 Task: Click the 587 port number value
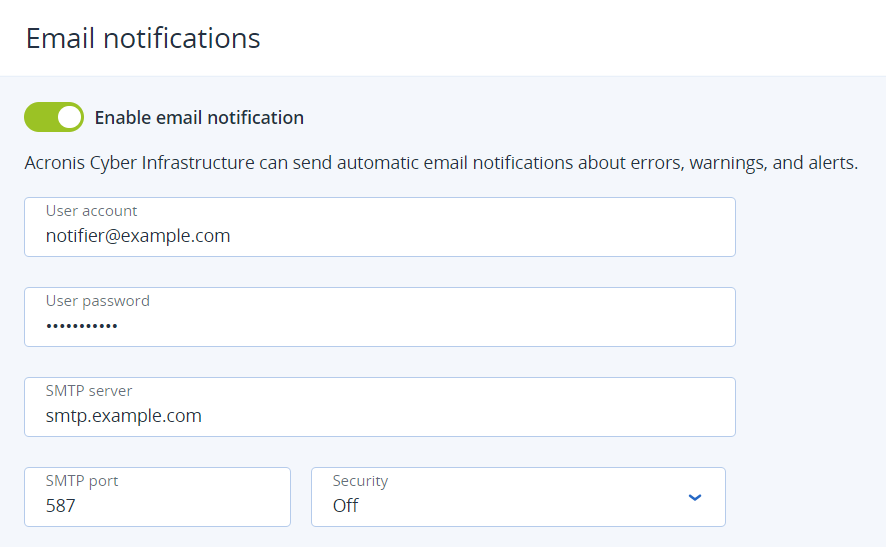[60, 505]
